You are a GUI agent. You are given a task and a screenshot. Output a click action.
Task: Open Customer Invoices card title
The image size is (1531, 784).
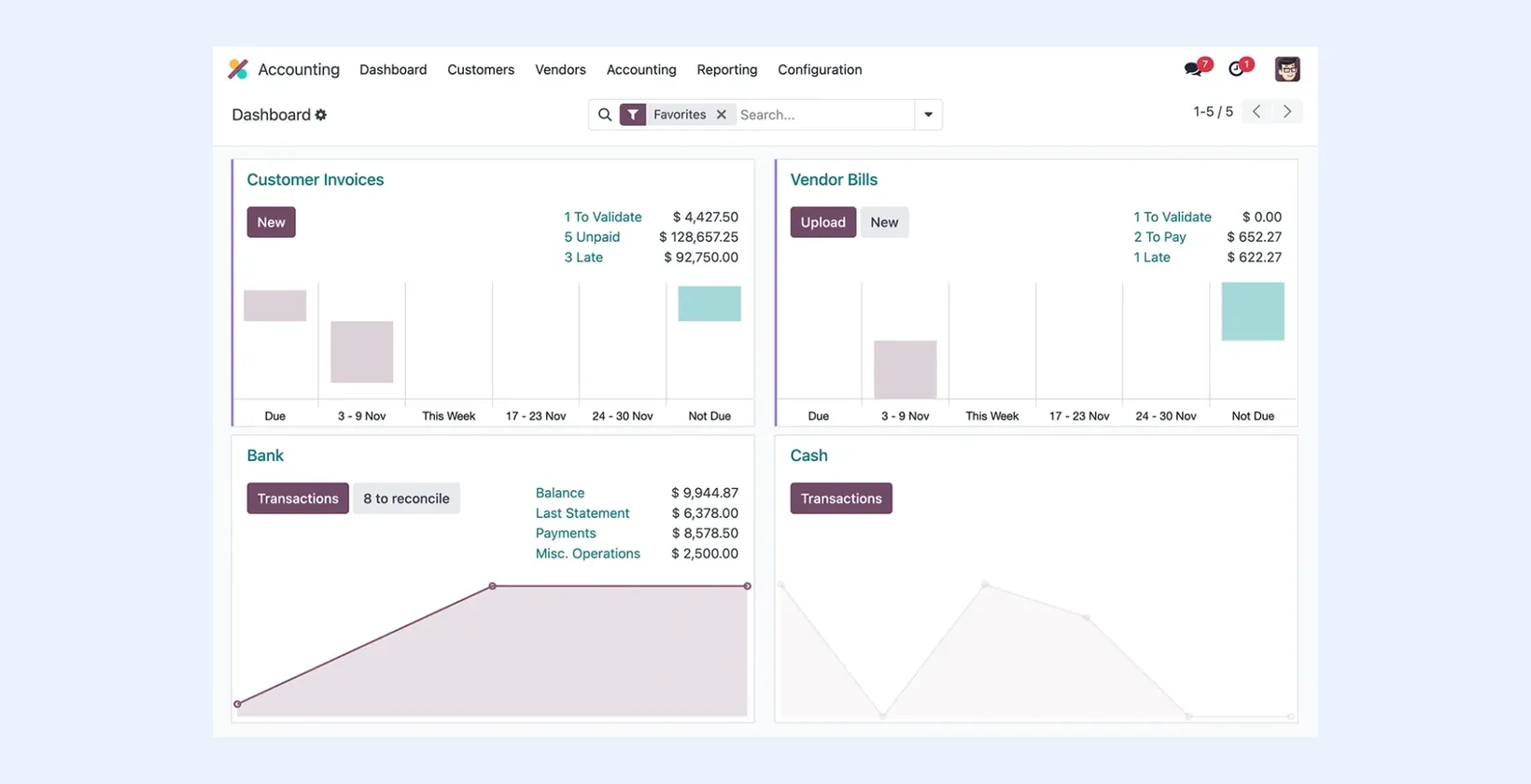point(316,180)
